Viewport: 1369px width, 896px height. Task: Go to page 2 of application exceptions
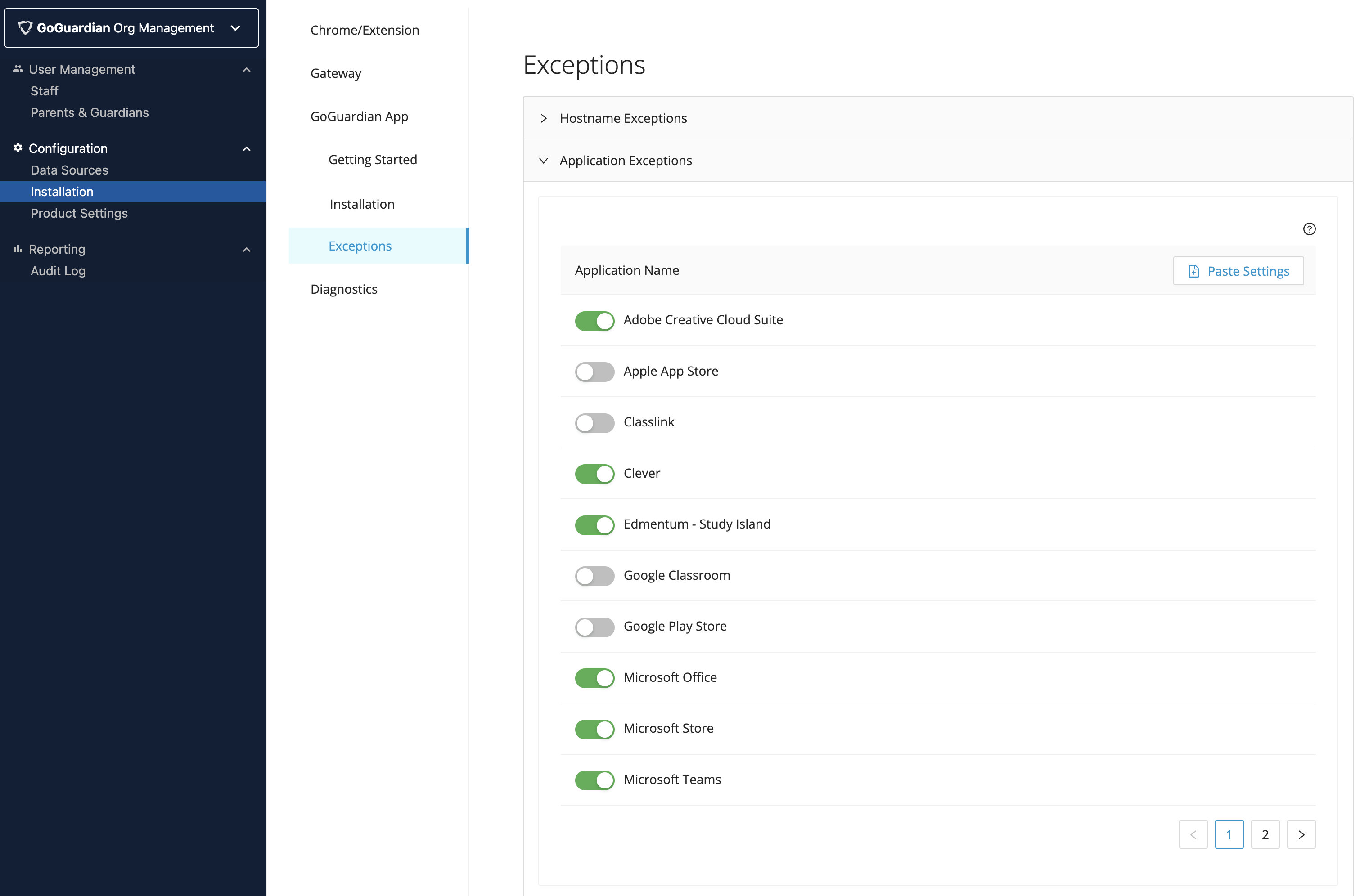click(1265, 834)
